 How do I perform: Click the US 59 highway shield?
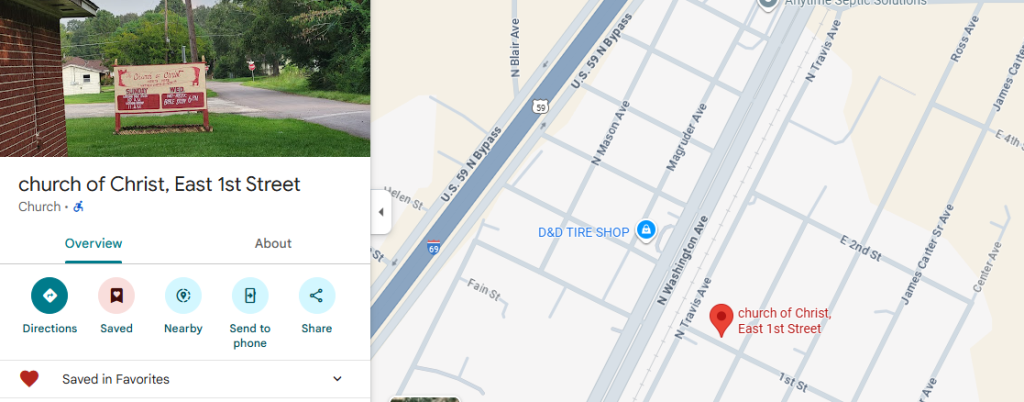pyautogui.click(x=539, y=106)
